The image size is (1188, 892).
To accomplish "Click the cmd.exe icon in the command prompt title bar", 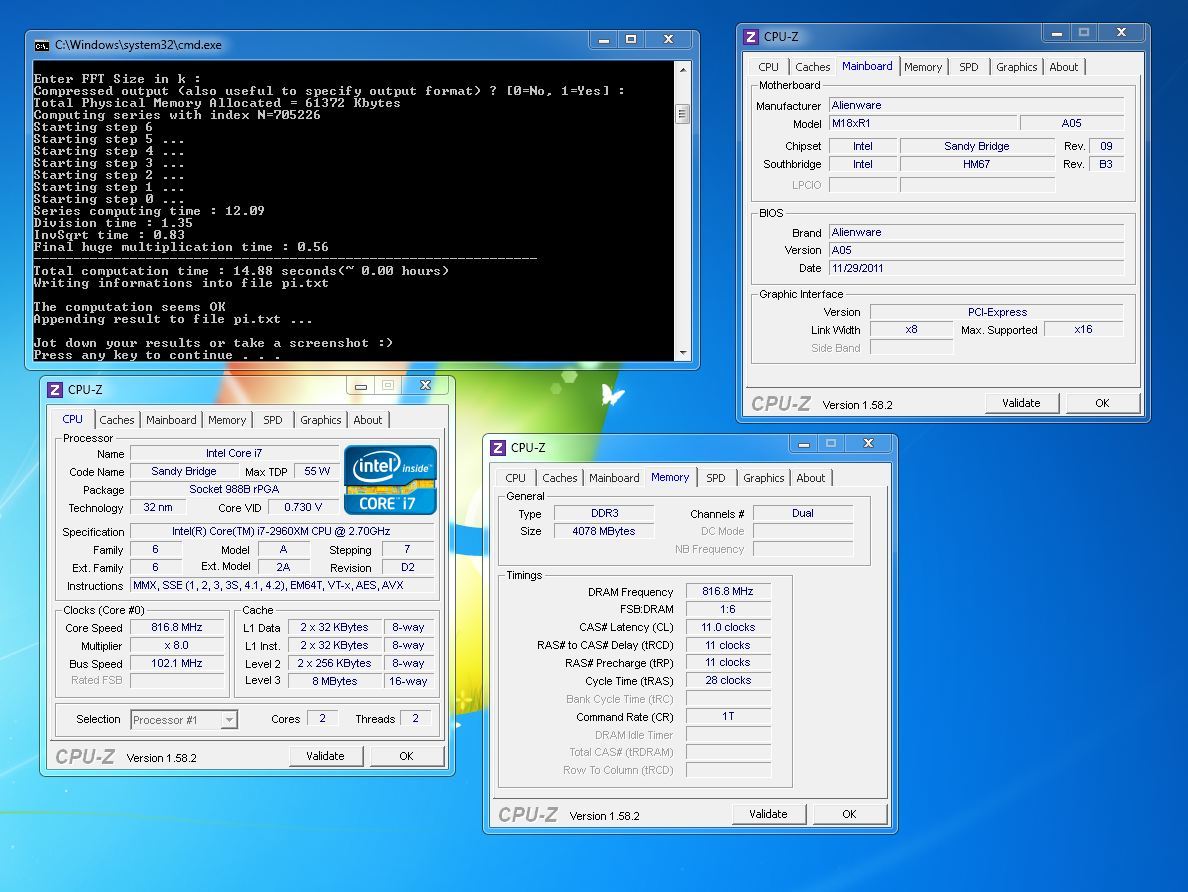I will pos(42,45).
